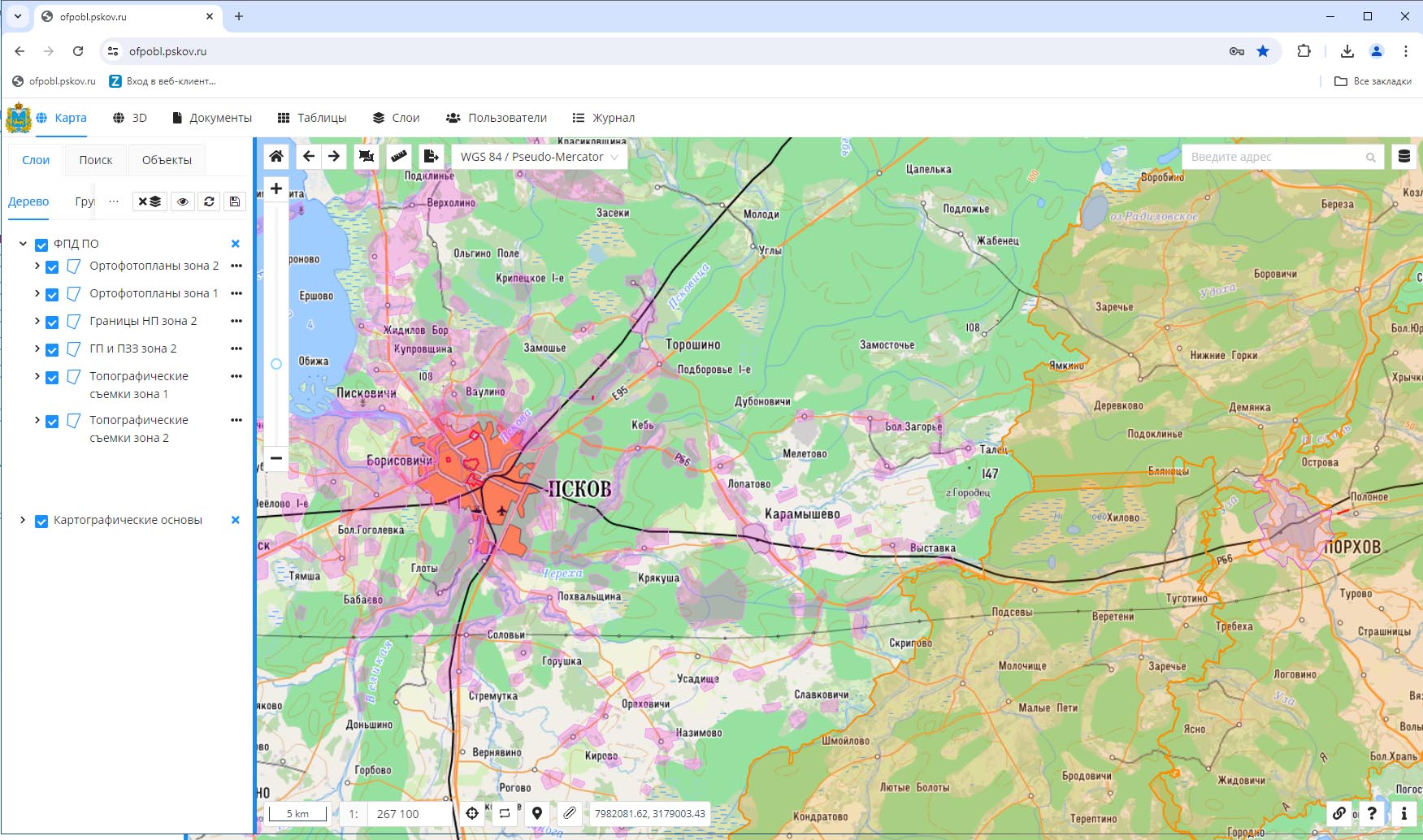Image resolution: width=1423 pixels, height=840 pixels.
Task: Open the info icon at bottom right
Action: click(1403, 813)
